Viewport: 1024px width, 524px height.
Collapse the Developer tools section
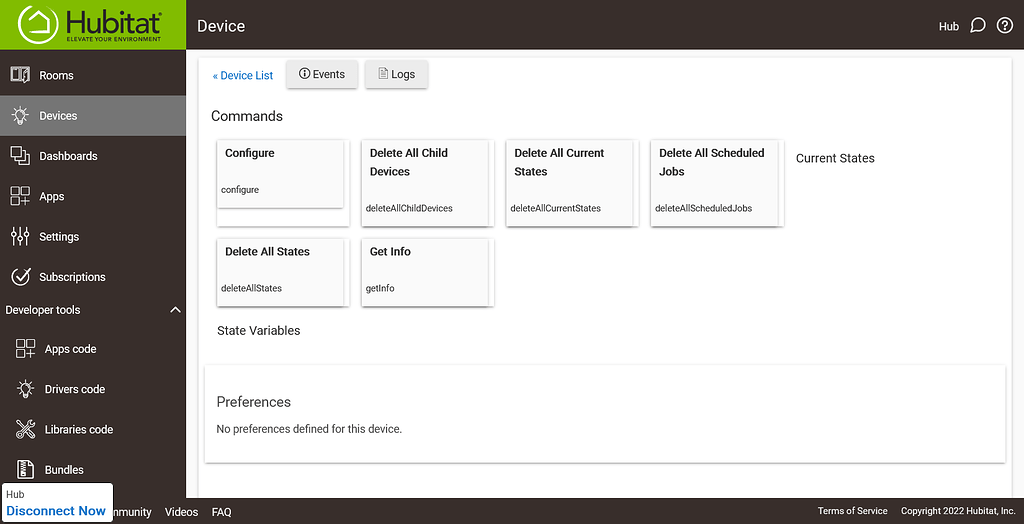coord(175,310)
